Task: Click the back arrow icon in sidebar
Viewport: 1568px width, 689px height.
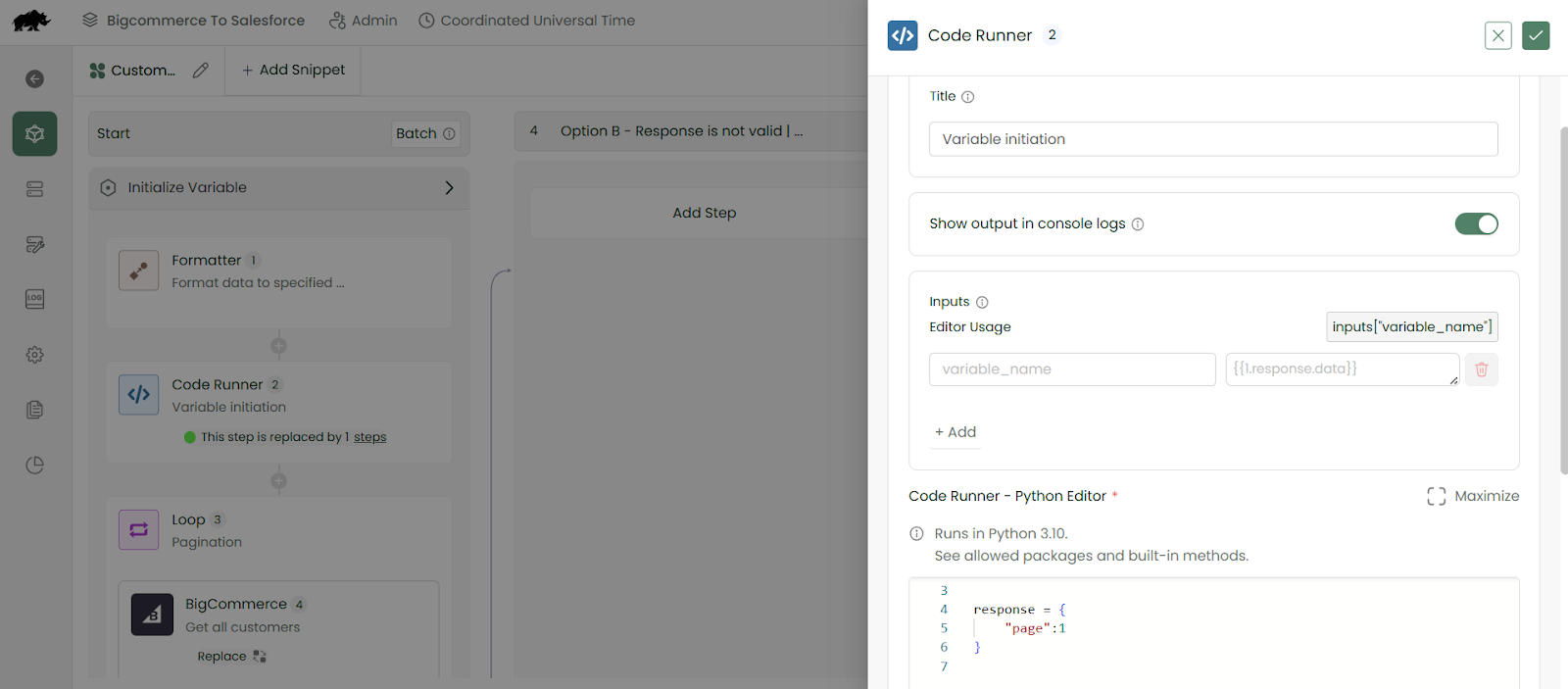Action: (34, 78)
